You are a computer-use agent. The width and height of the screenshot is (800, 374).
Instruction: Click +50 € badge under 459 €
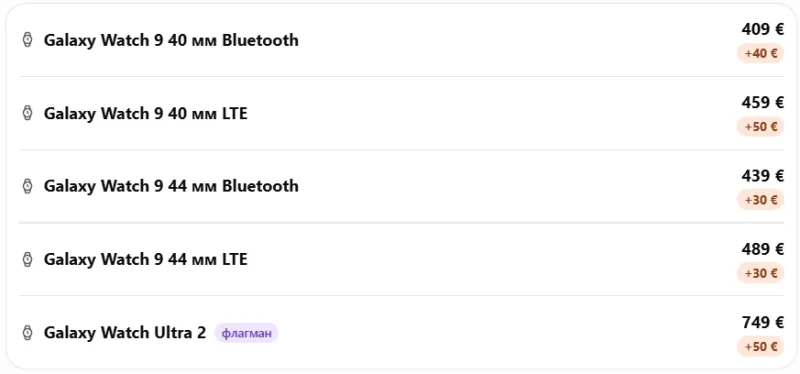[x=760, y=127]
